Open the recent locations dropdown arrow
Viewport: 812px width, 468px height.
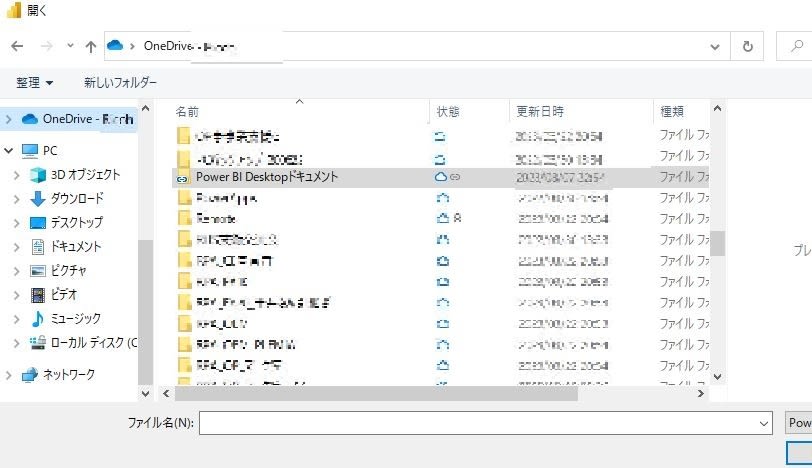click(70, 46)
